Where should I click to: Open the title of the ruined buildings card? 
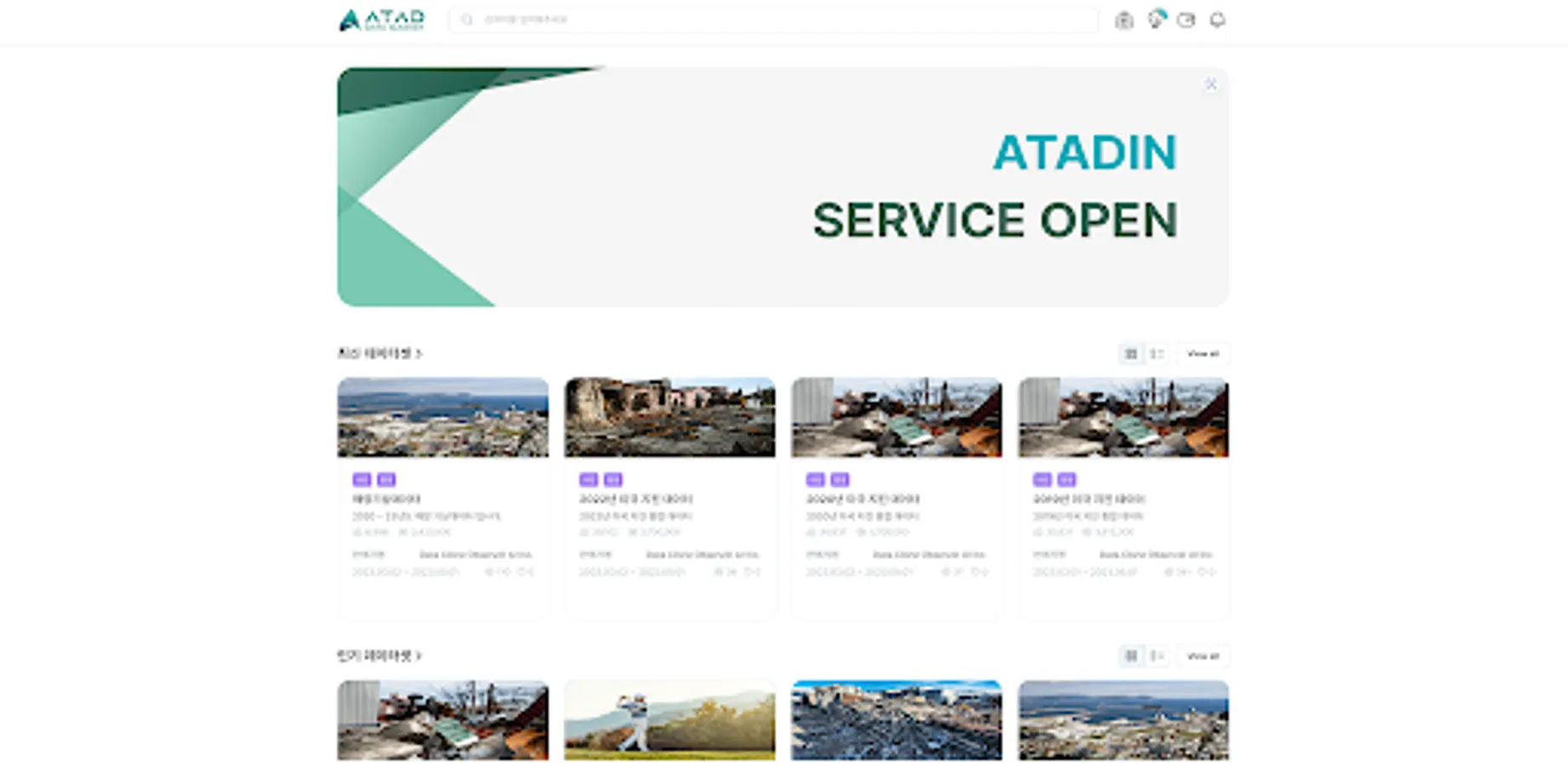(x=636, y=500)
